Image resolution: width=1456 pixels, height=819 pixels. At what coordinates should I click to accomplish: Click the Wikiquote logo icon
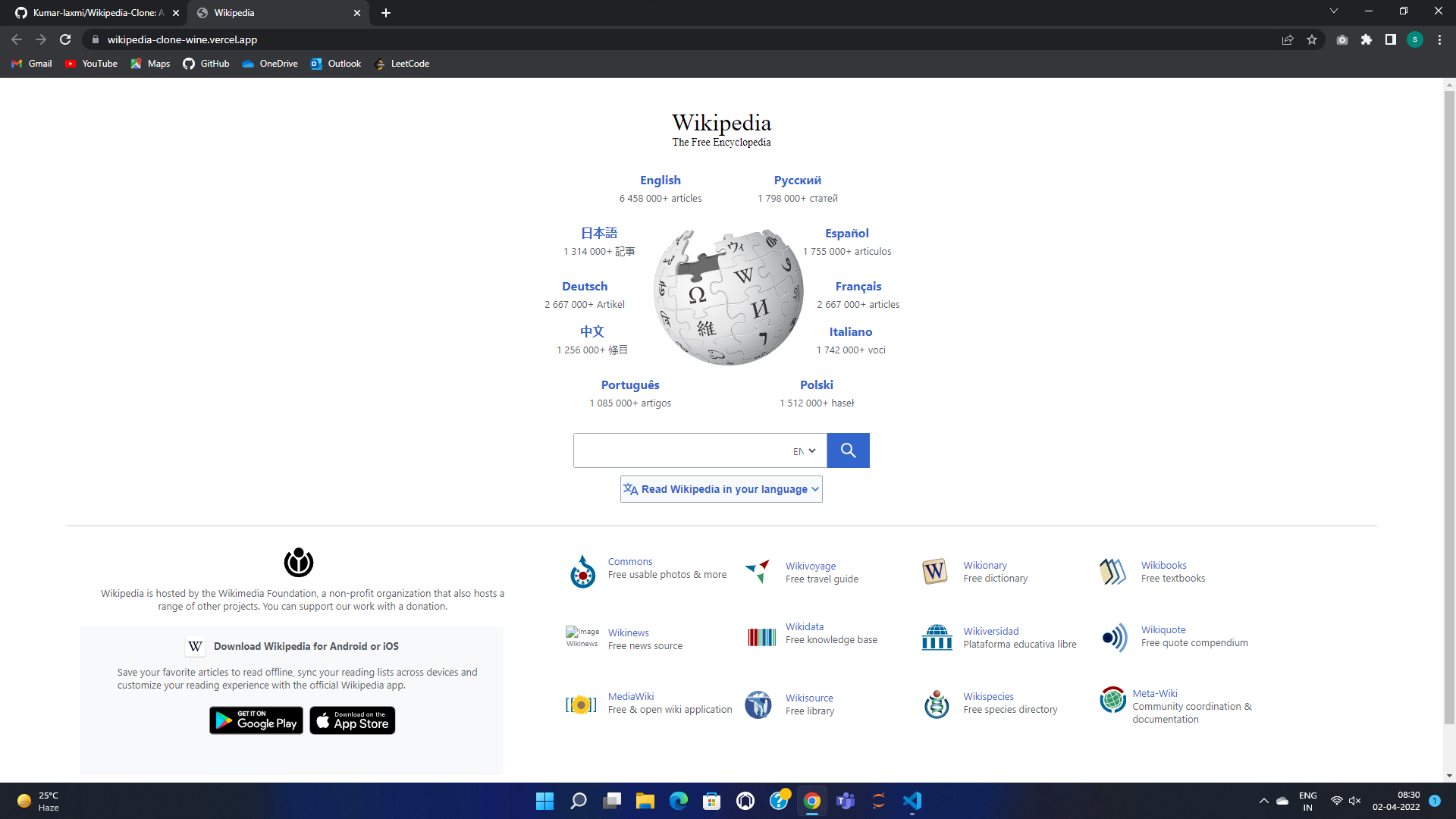coord(1114,638)
